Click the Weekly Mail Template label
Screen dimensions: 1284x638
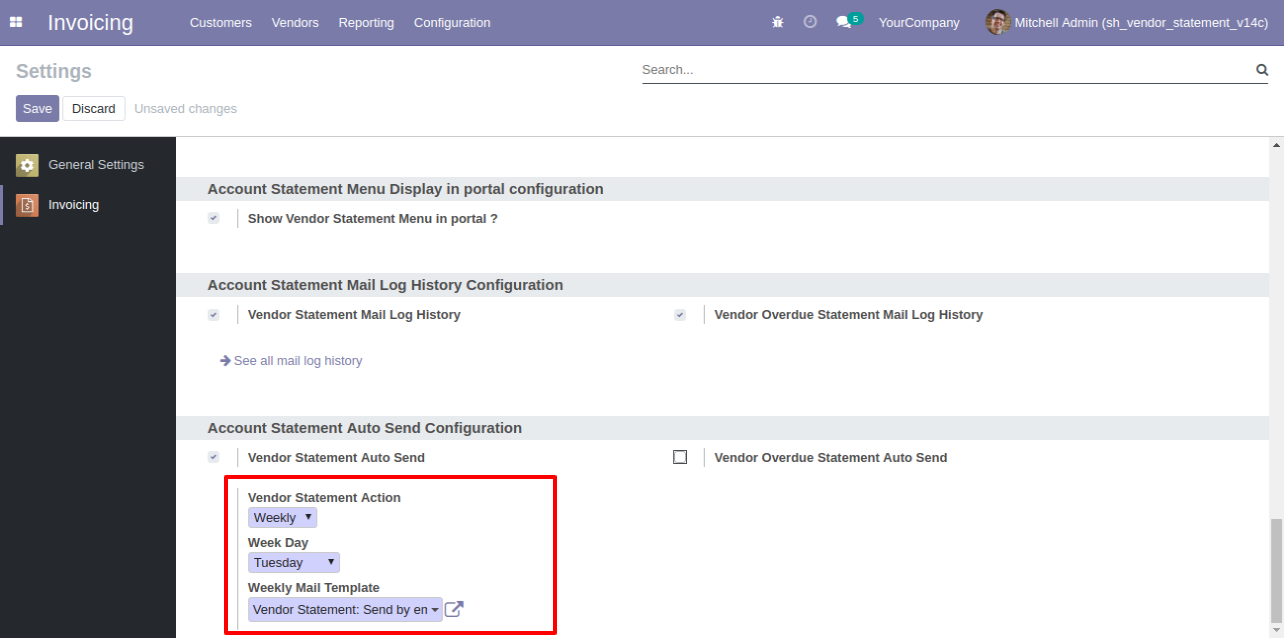pos(314,587)
